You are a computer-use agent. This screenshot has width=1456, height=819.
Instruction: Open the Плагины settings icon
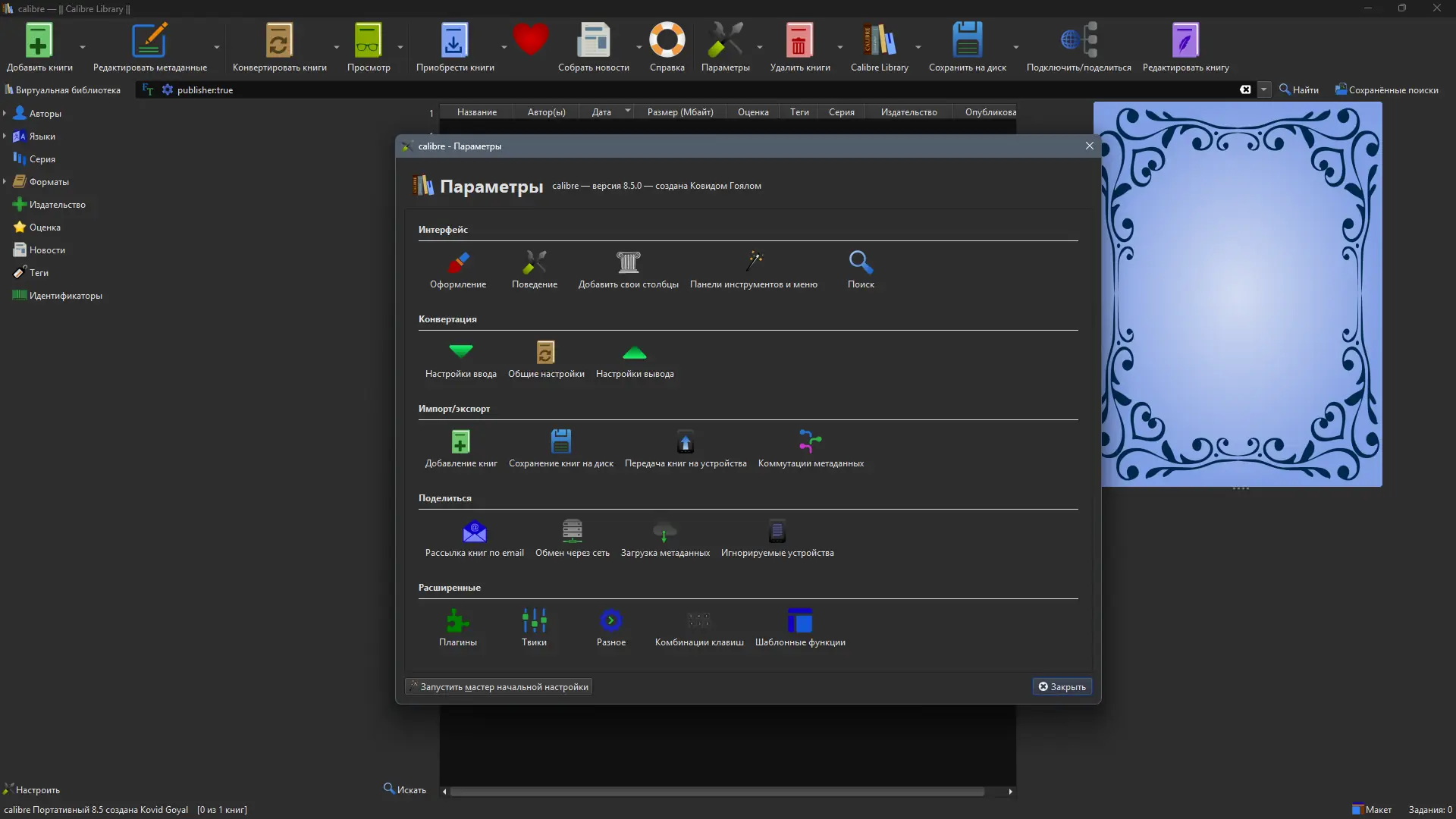coord(458,621)
